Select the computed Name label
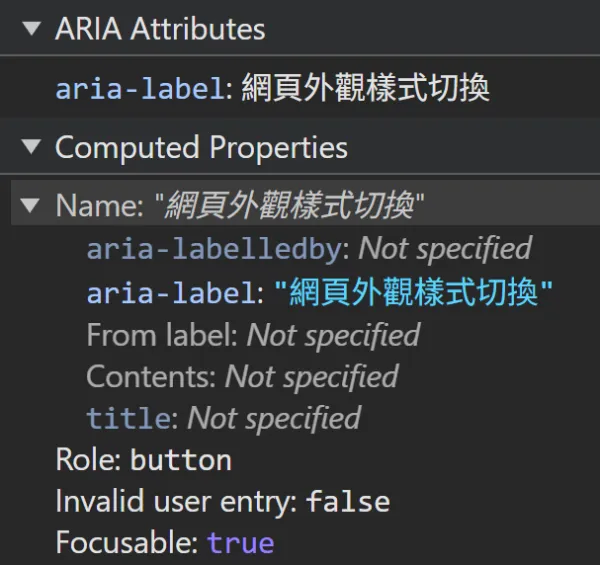600x565 pixels. tap(97, 206)
